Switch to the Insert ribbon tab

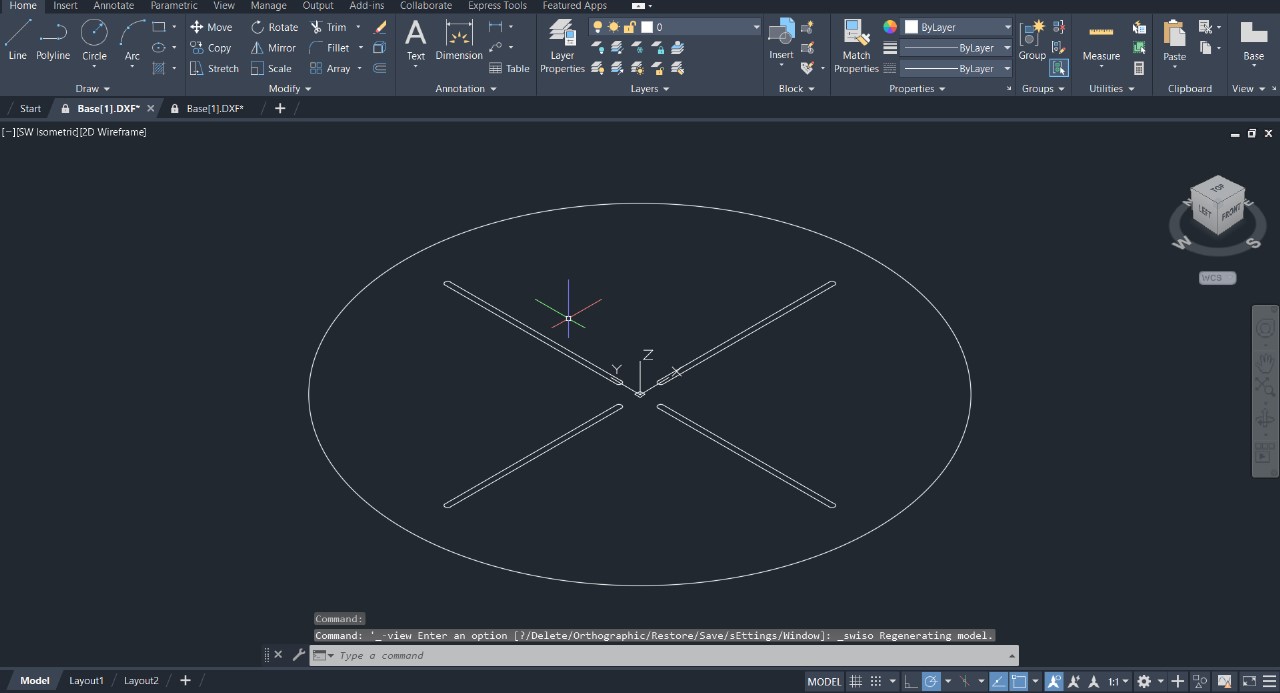coord(65,6)
